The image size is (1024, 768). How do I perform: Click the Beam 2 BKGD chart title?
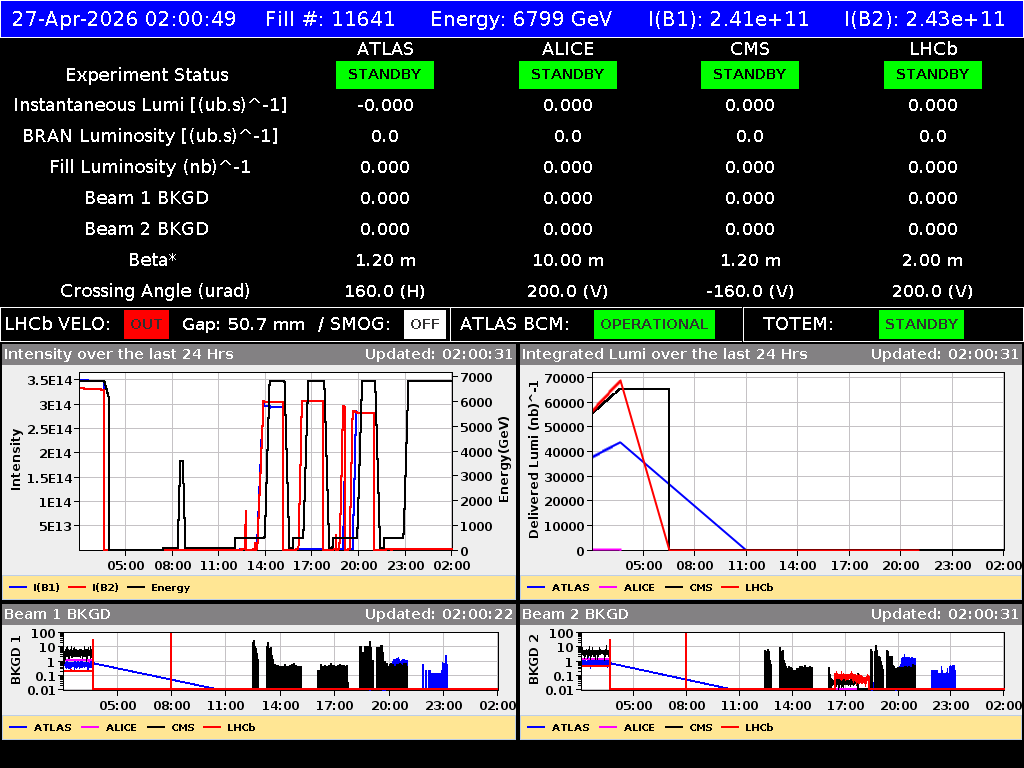(x=575, y=614)
